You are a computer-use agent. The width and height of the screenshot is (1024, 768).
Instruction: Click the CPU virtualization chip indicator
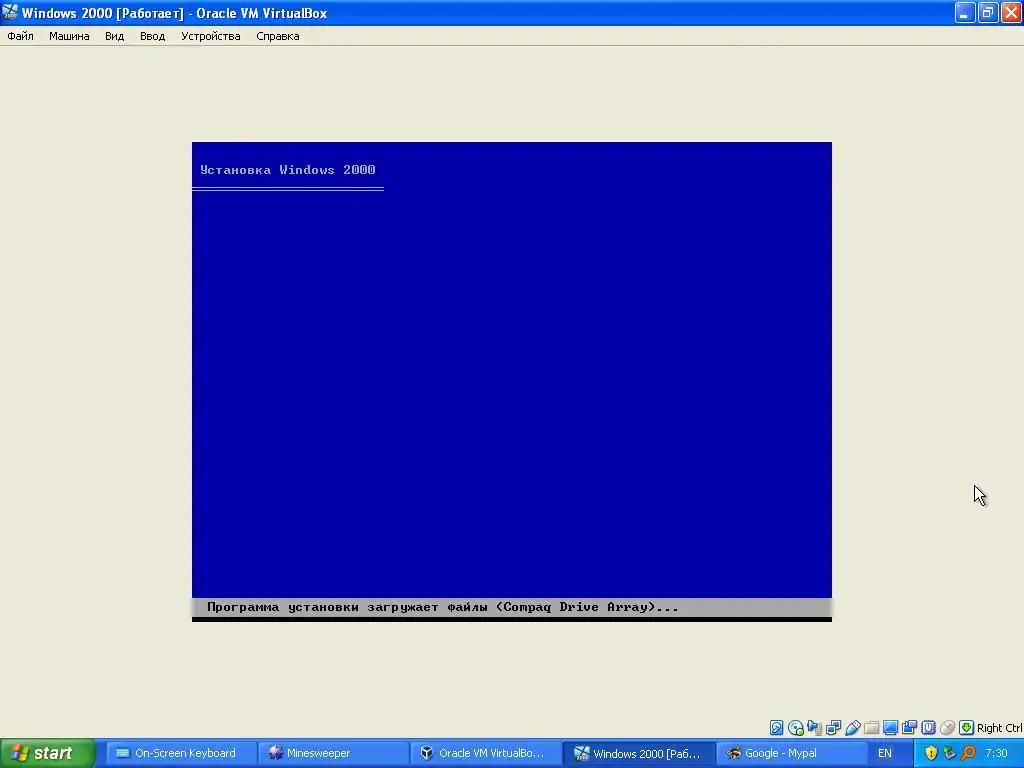[x=928, y=728]
